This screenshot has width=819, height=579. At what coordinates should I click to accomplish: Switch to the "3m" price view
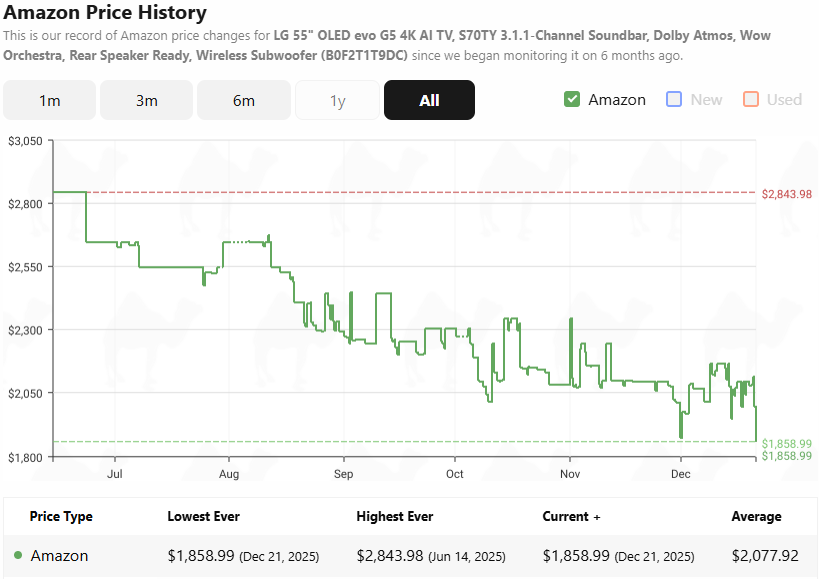click(146, 100)
